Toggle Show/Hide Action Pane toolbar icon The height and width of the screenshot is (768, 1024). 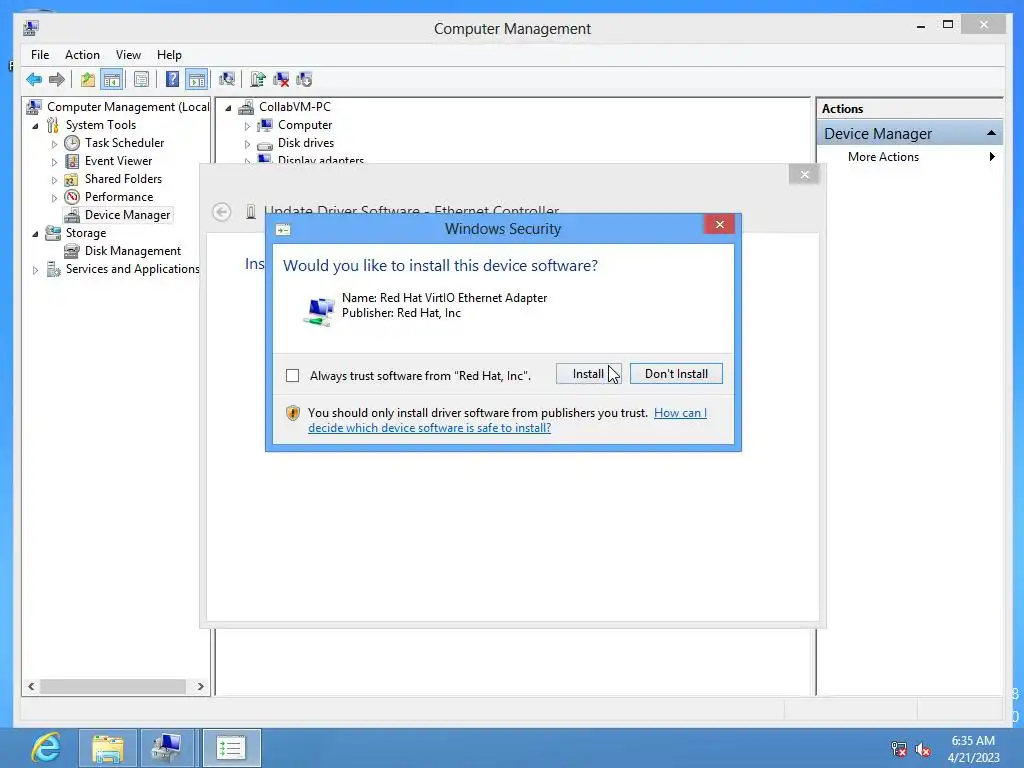197,80
